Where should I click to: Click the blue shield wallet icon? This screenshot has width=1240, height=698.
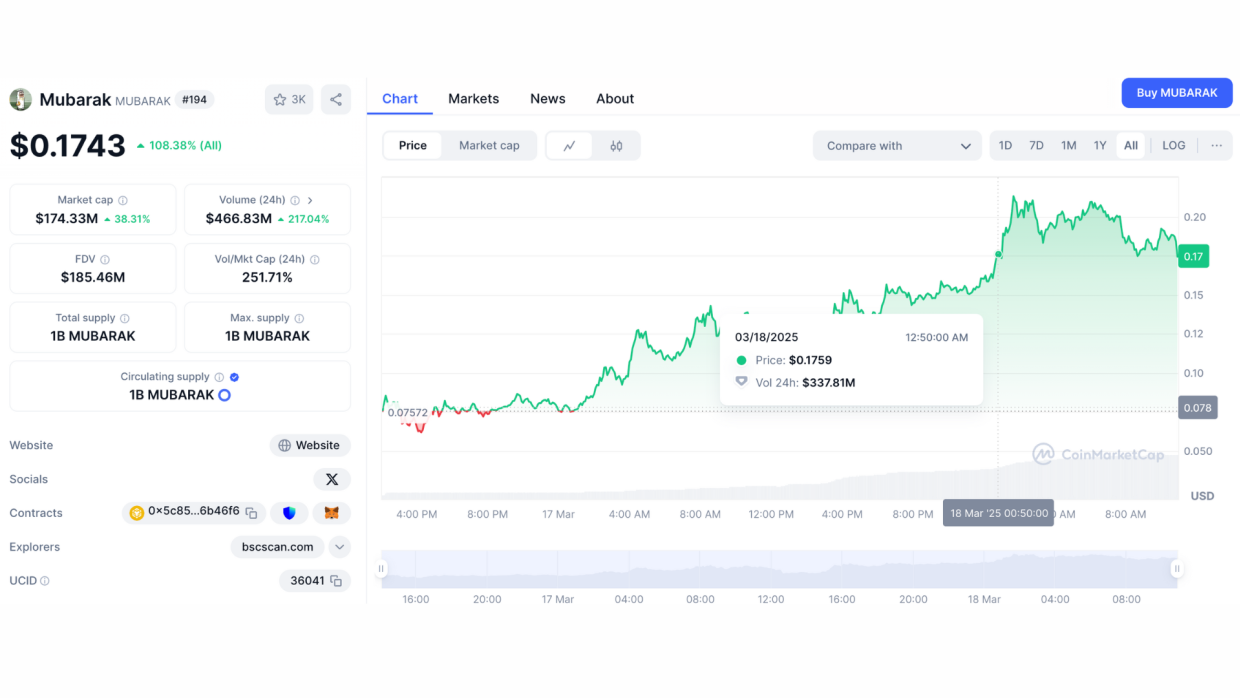[x=289, y=513]
